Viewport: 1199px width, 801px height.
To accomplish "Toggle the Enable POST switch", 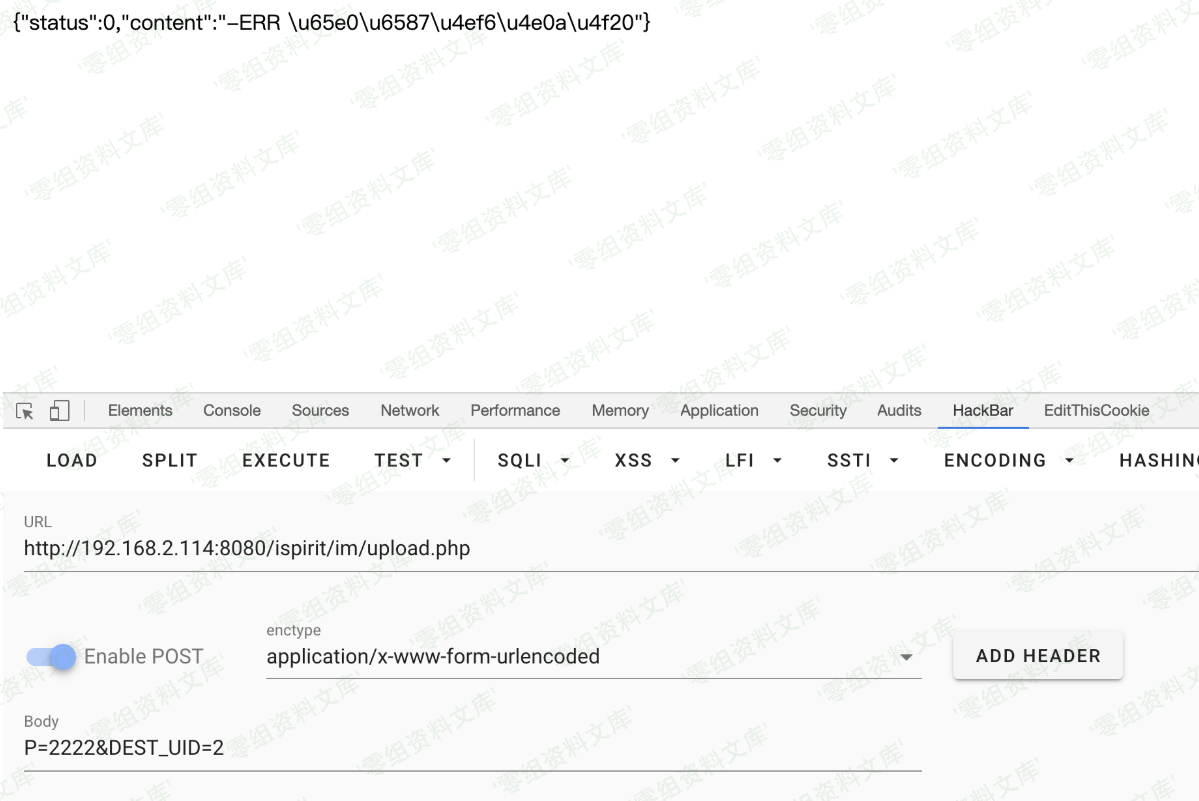I will pyautogui.click(x=52, y=657).
